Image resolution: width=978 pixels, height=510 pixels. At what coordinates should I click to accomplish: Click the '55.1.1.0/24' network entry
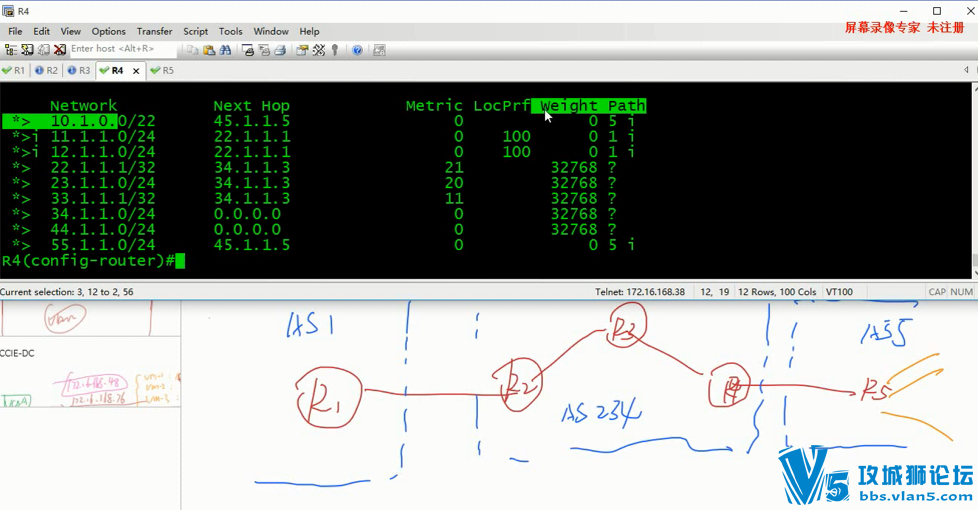[103, 245]
